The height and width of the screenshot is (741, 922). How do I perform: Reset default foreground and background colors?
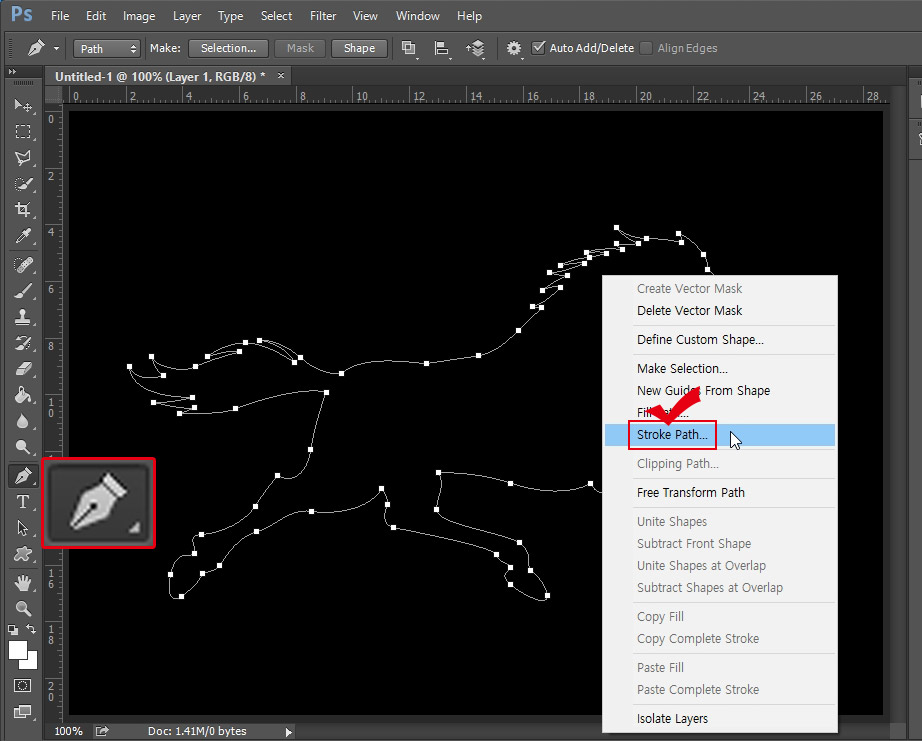[x=13, y=630]
